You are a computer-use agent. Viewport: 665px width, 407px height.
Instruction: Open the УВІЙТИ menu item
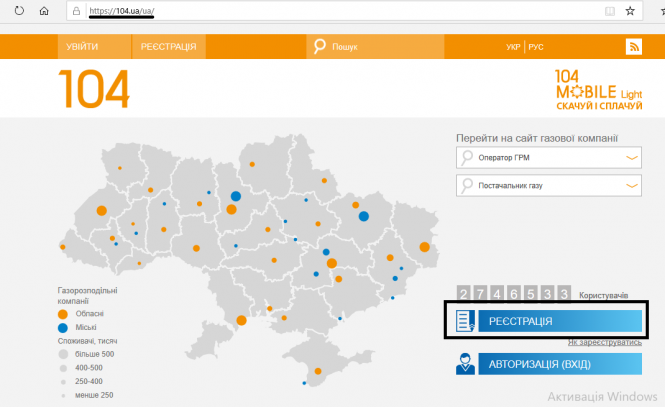(x=94, y=47)
